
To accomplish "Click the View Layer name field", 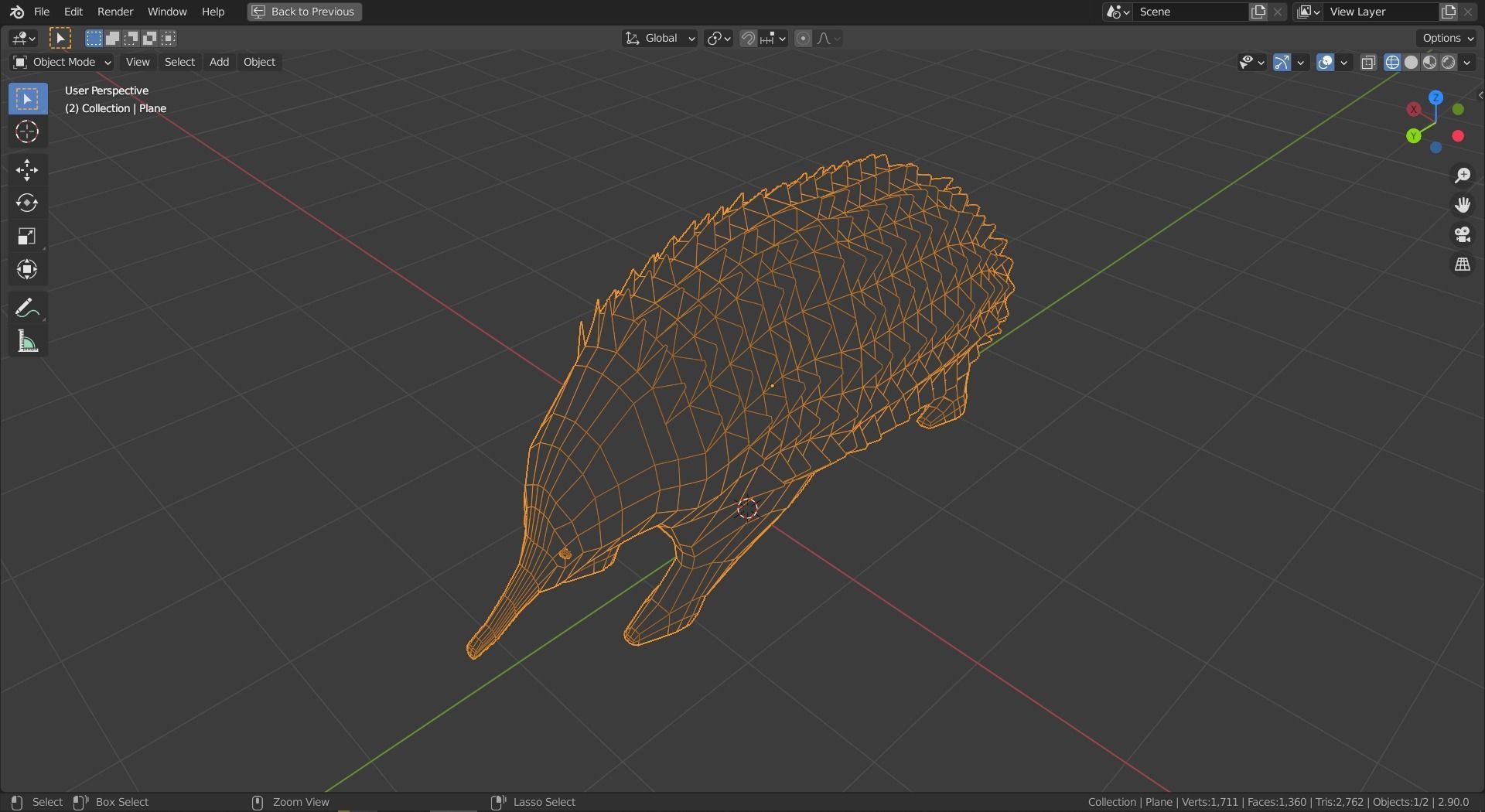I will pos(1381,12).
